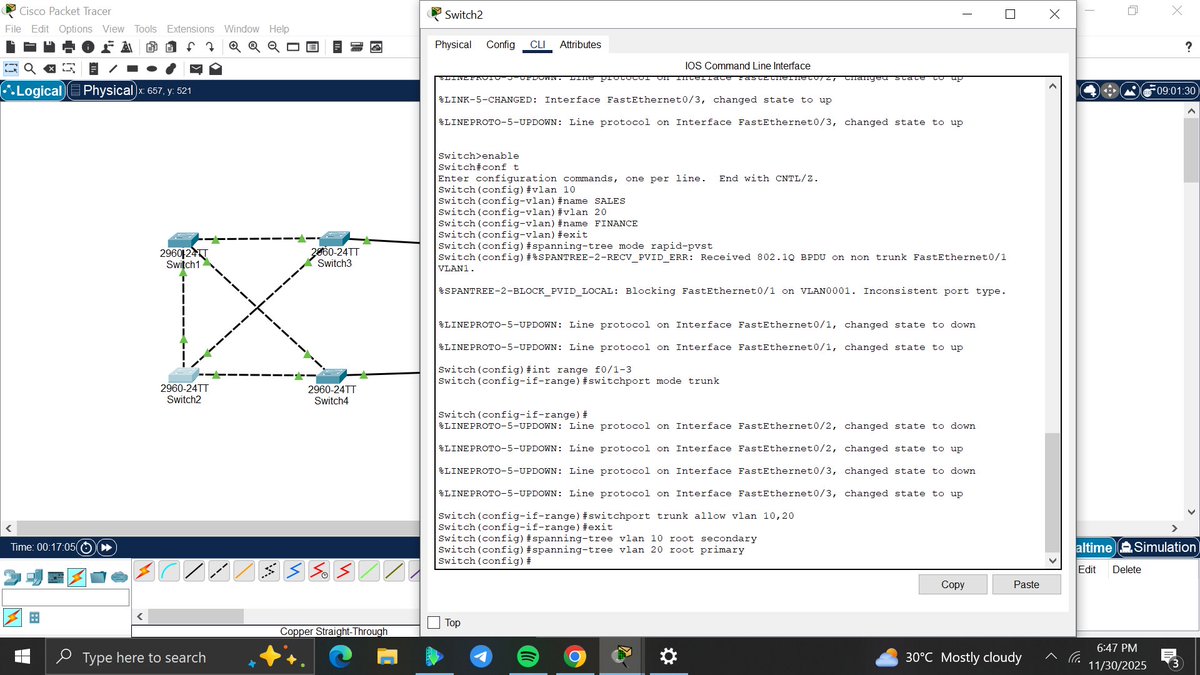Screen dimensions: 1200x675
Task: Select the CLI tab in Switch2 window
Action: 537,45
